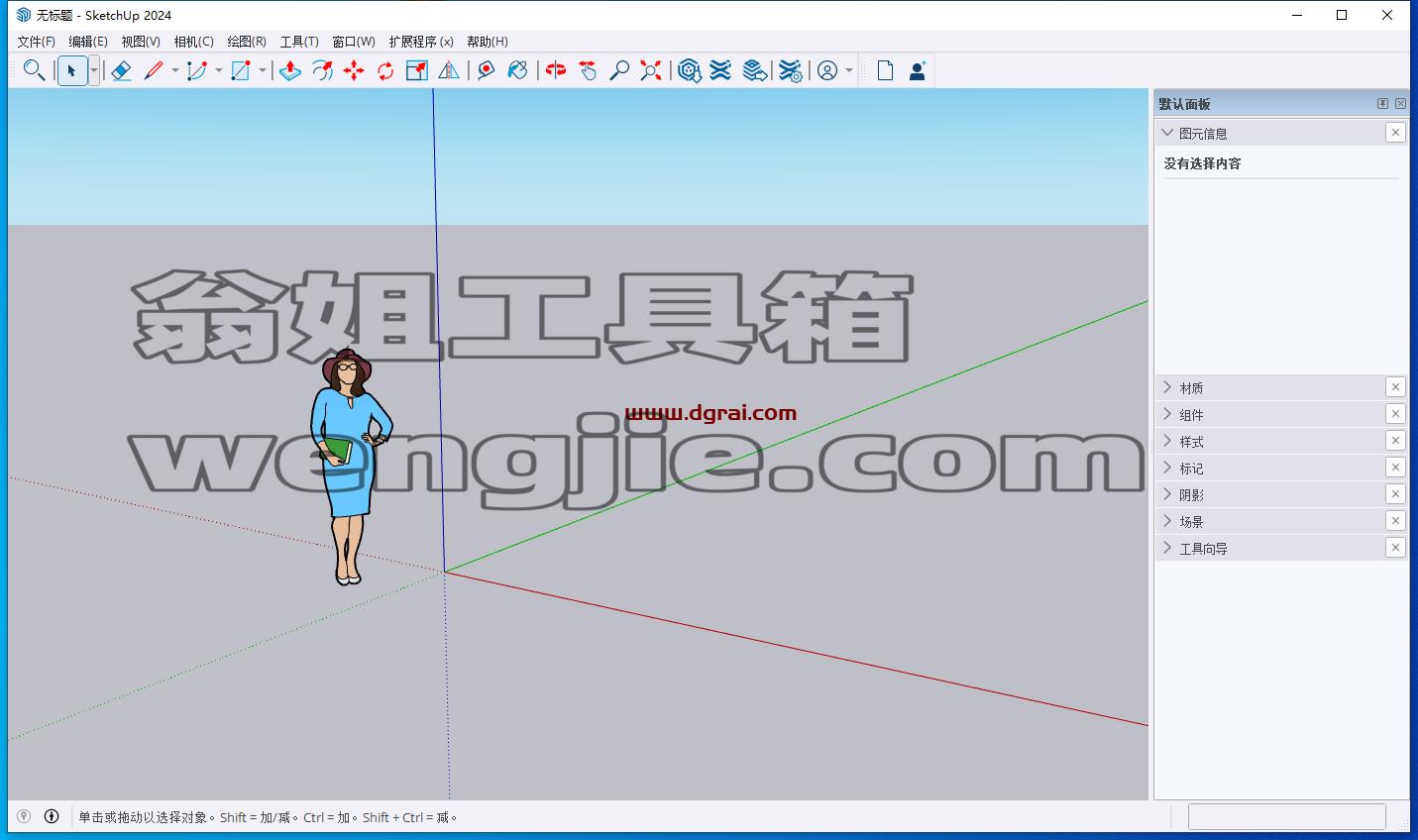This screenshot has height=840, width=1418.
Task: Open the 绘图(R) menu
Action: click(247, 42)
